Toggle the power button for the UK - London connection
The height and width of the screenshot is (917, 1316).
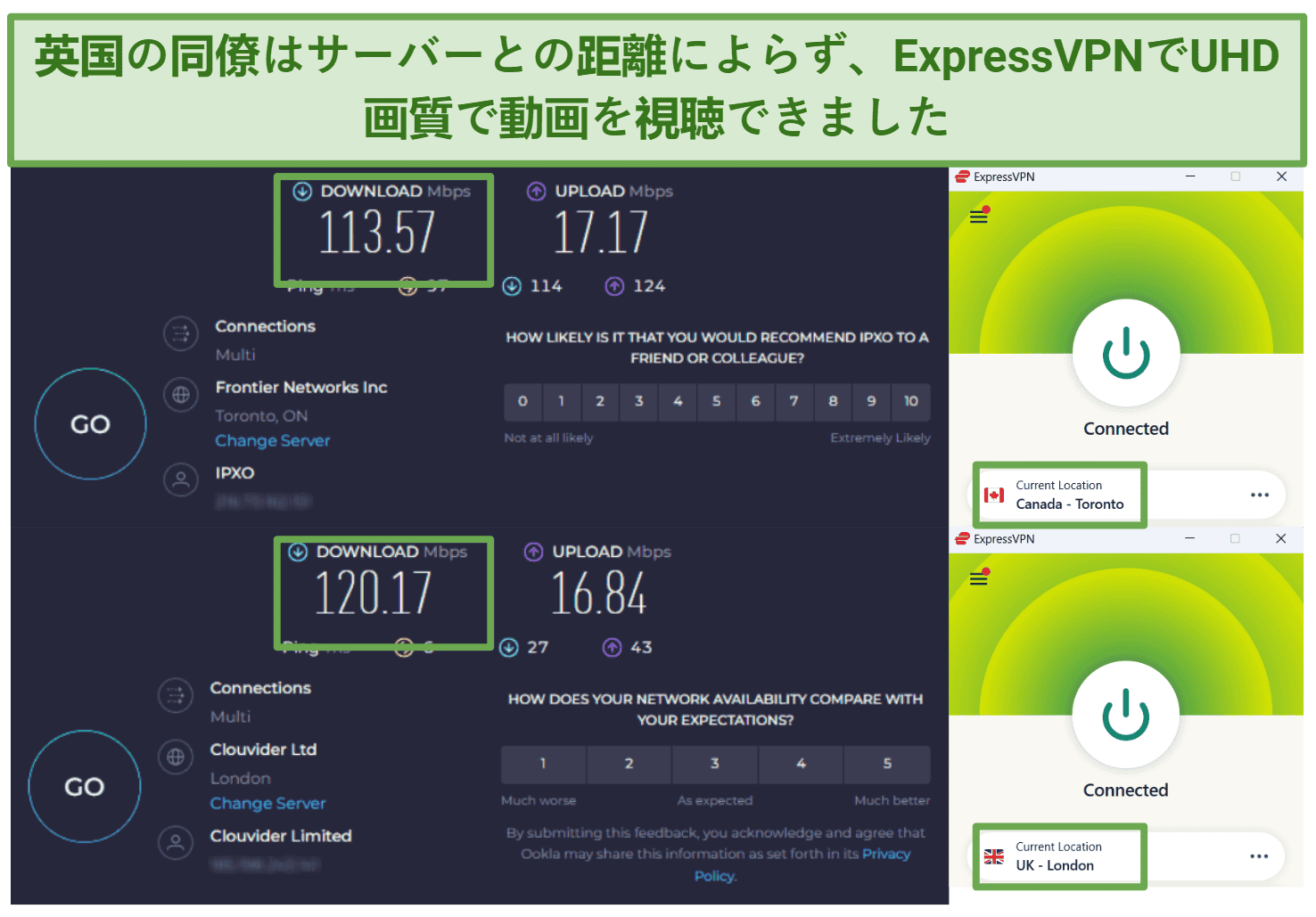click(x=1125, y=716)
